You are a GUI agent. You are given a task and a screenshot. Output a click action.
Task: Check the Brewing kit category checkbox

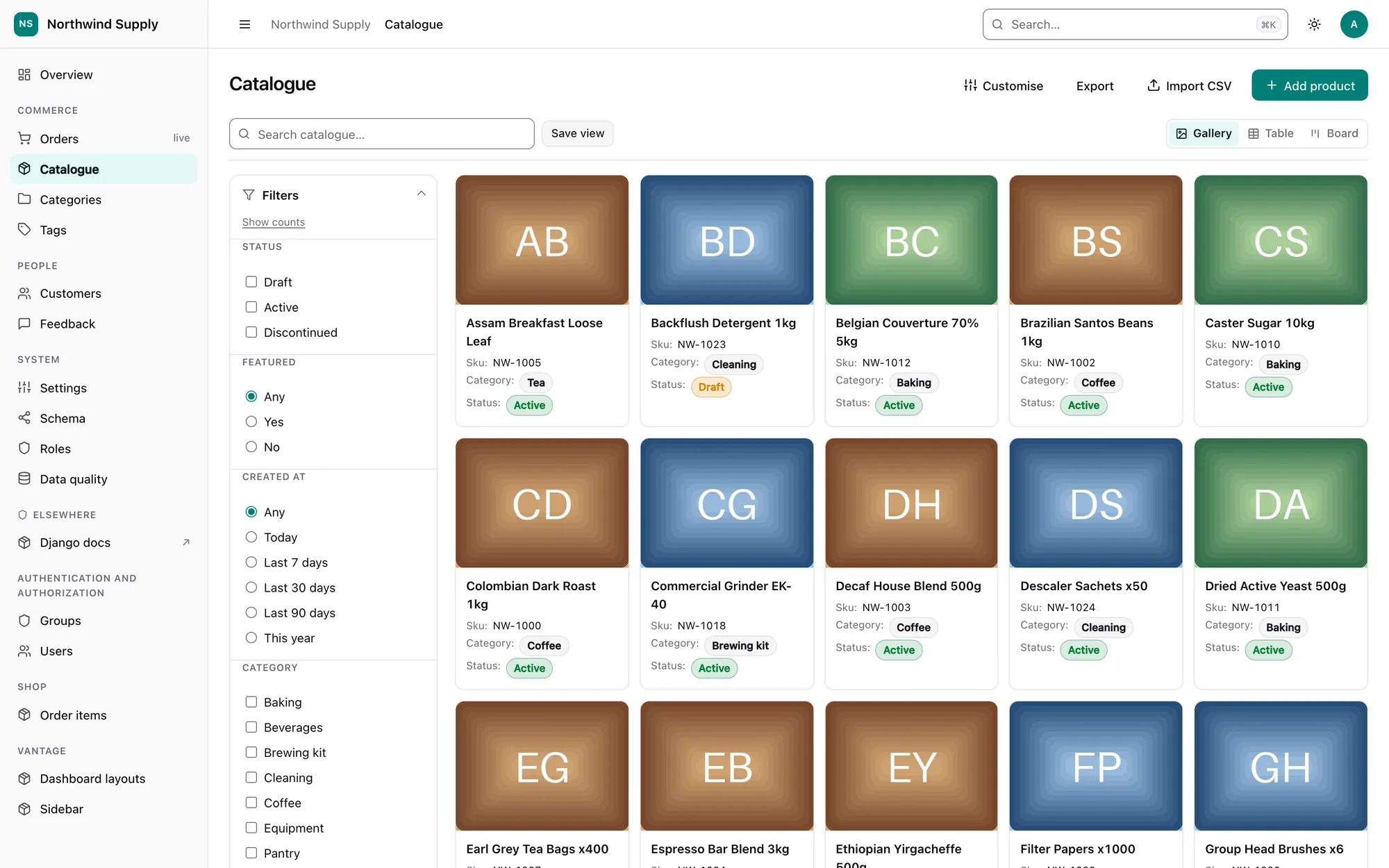pos(251,752)
